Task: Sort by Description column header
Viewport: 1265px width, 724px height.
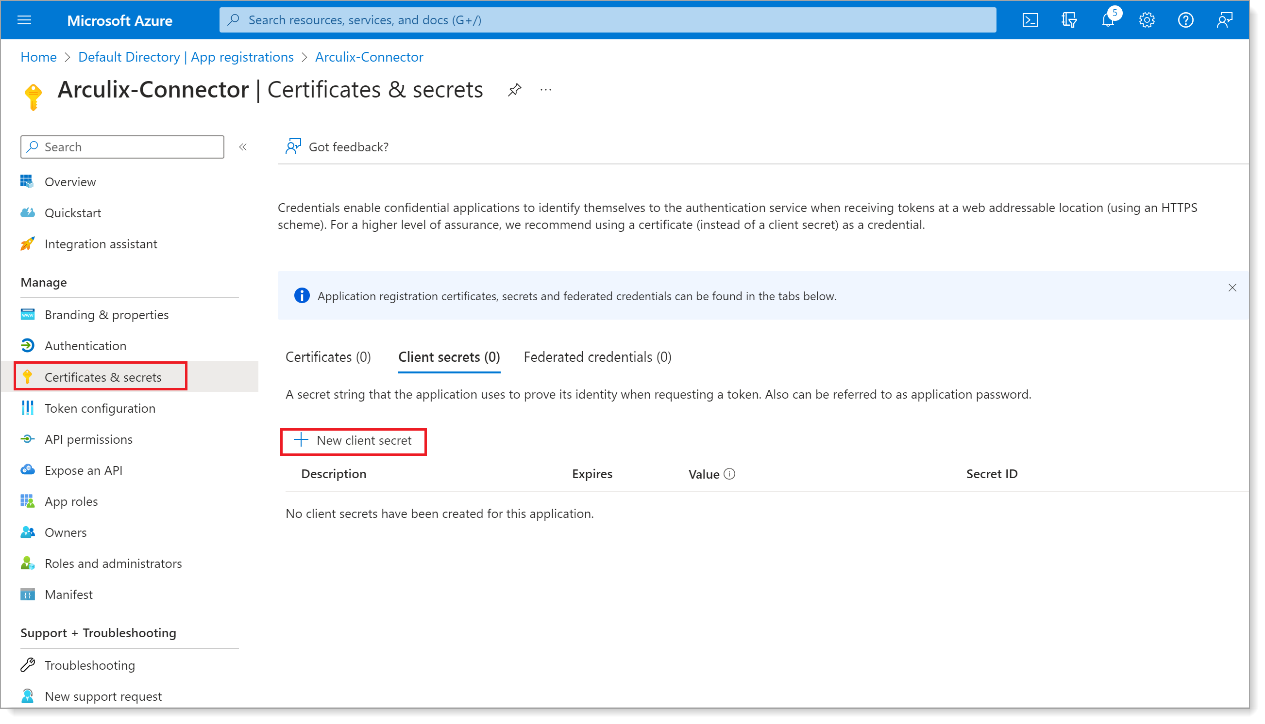Action: click(x=334, y=474)
